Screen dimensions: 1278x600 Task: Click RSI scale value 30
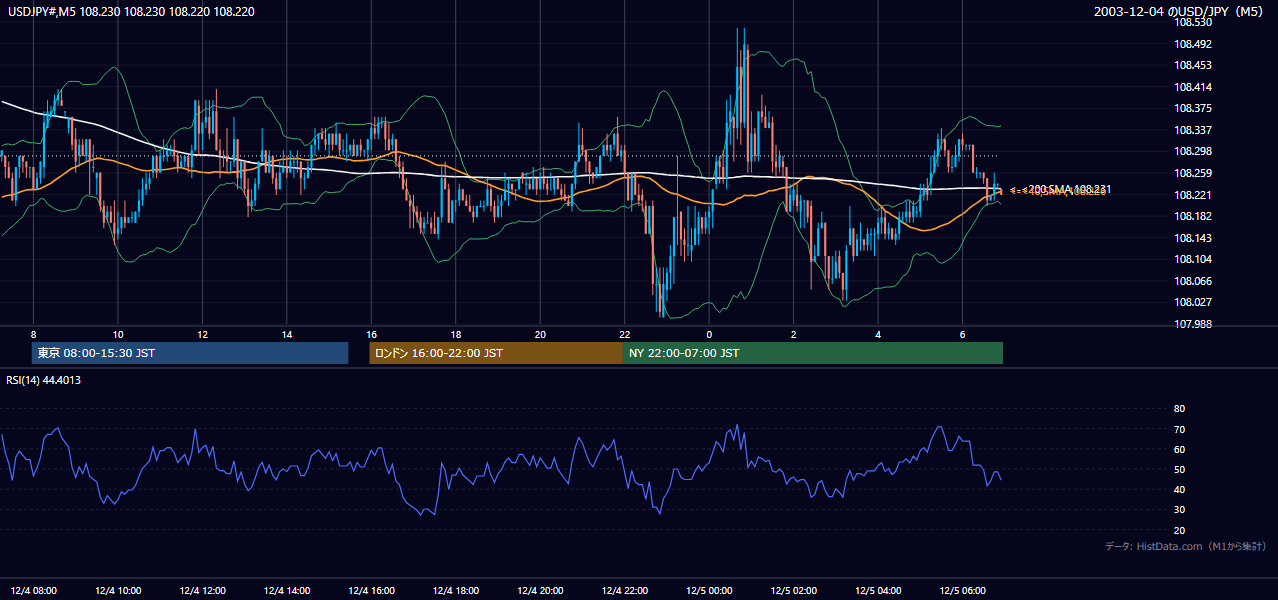(x=1179, y=509)
